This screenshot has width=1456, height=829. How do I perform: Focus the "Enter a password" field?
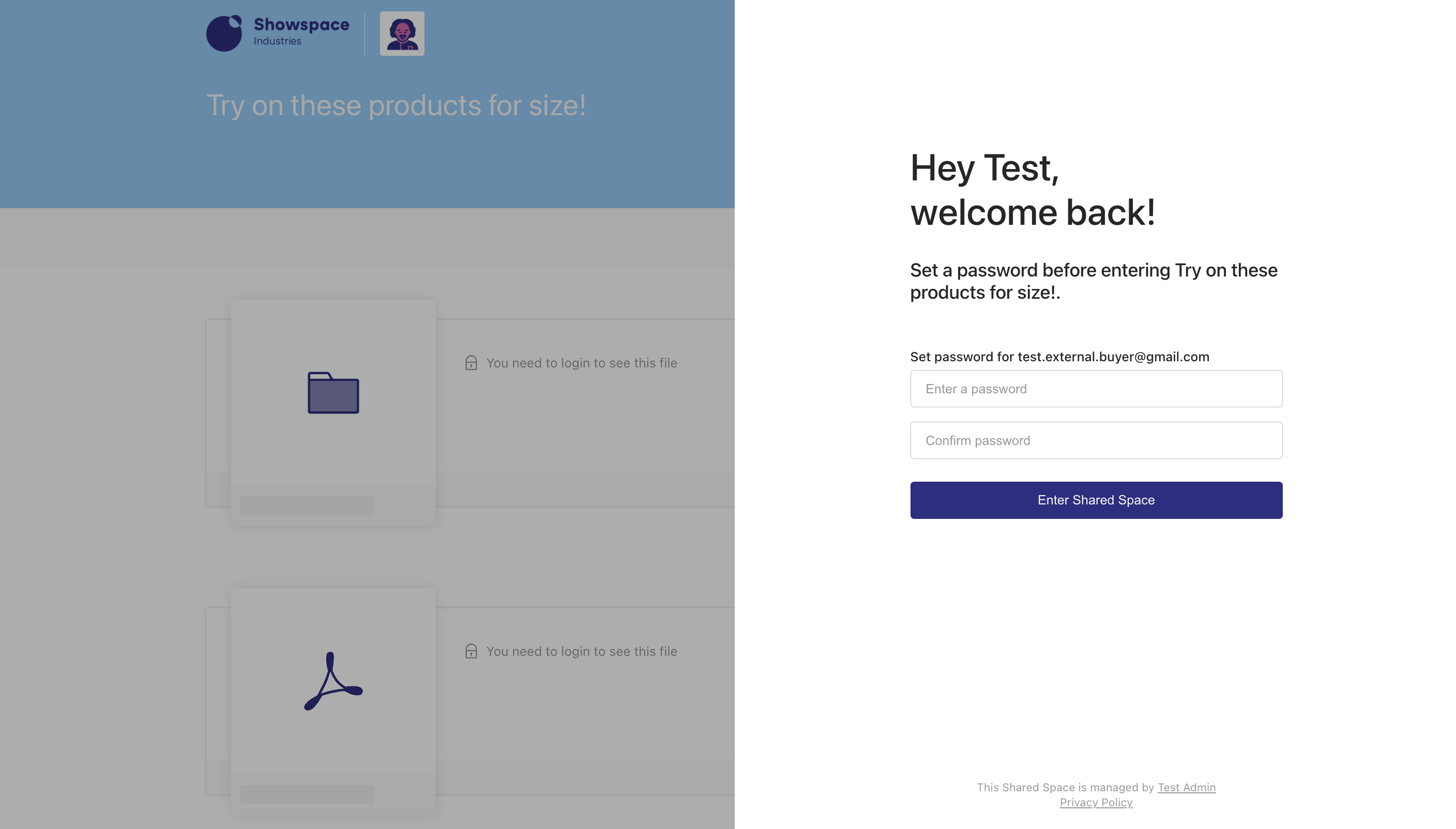click(x=1096, y=389)
